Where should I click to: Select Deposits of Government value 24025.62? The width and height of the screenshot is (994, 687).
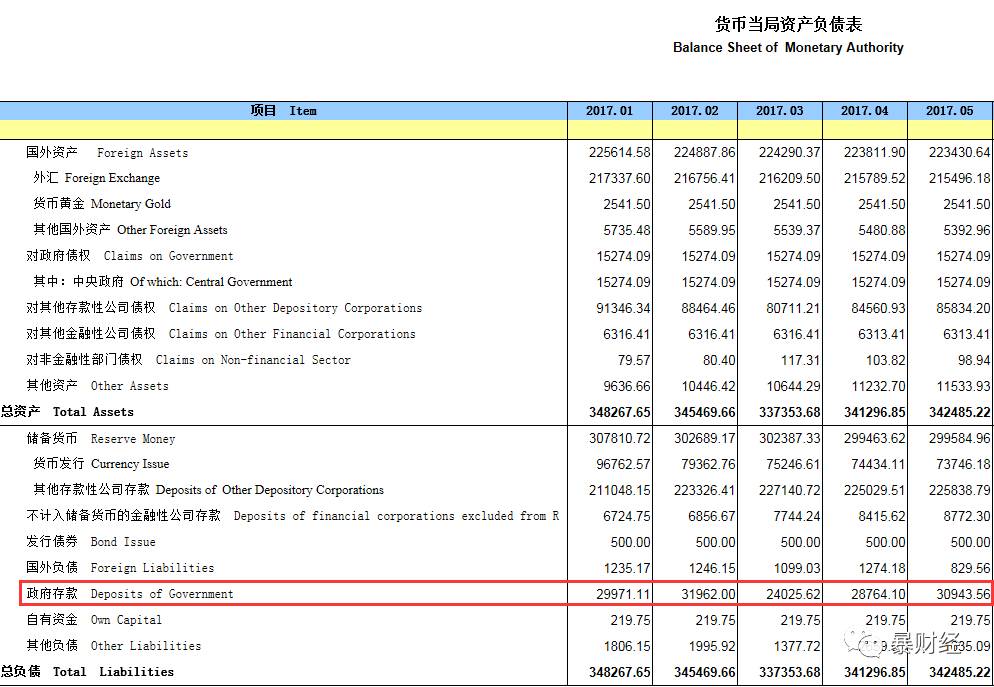tap(793, 594)
